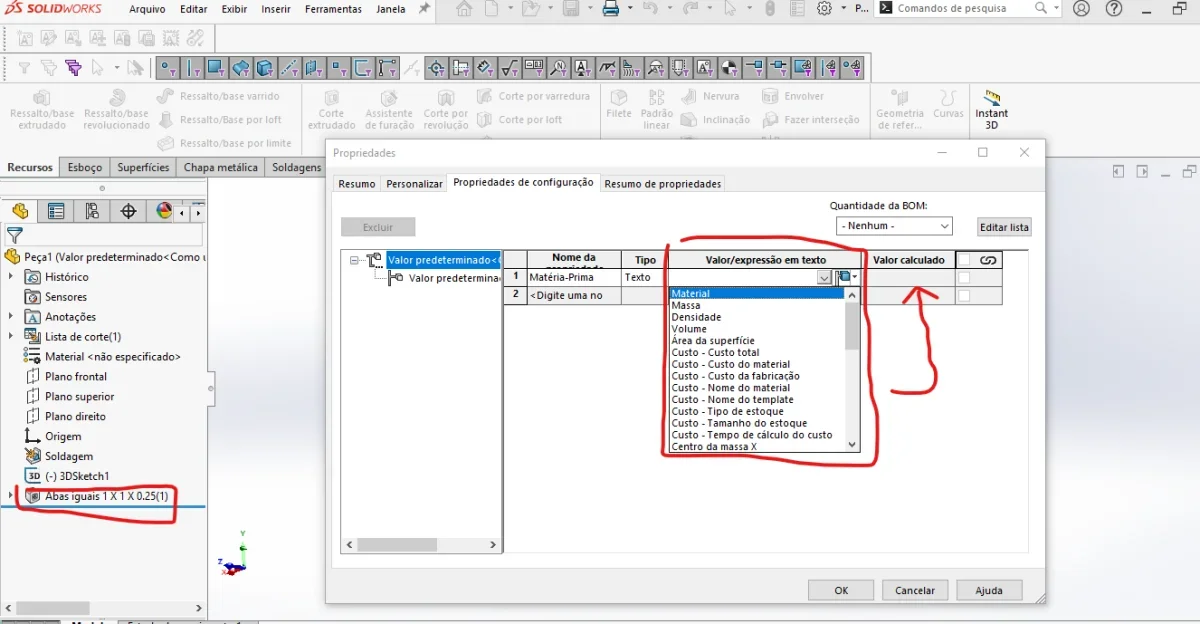Screen dimensions: 1200x624
Task: Open the FeatureManager design tree tab
Action: (20, 211)
